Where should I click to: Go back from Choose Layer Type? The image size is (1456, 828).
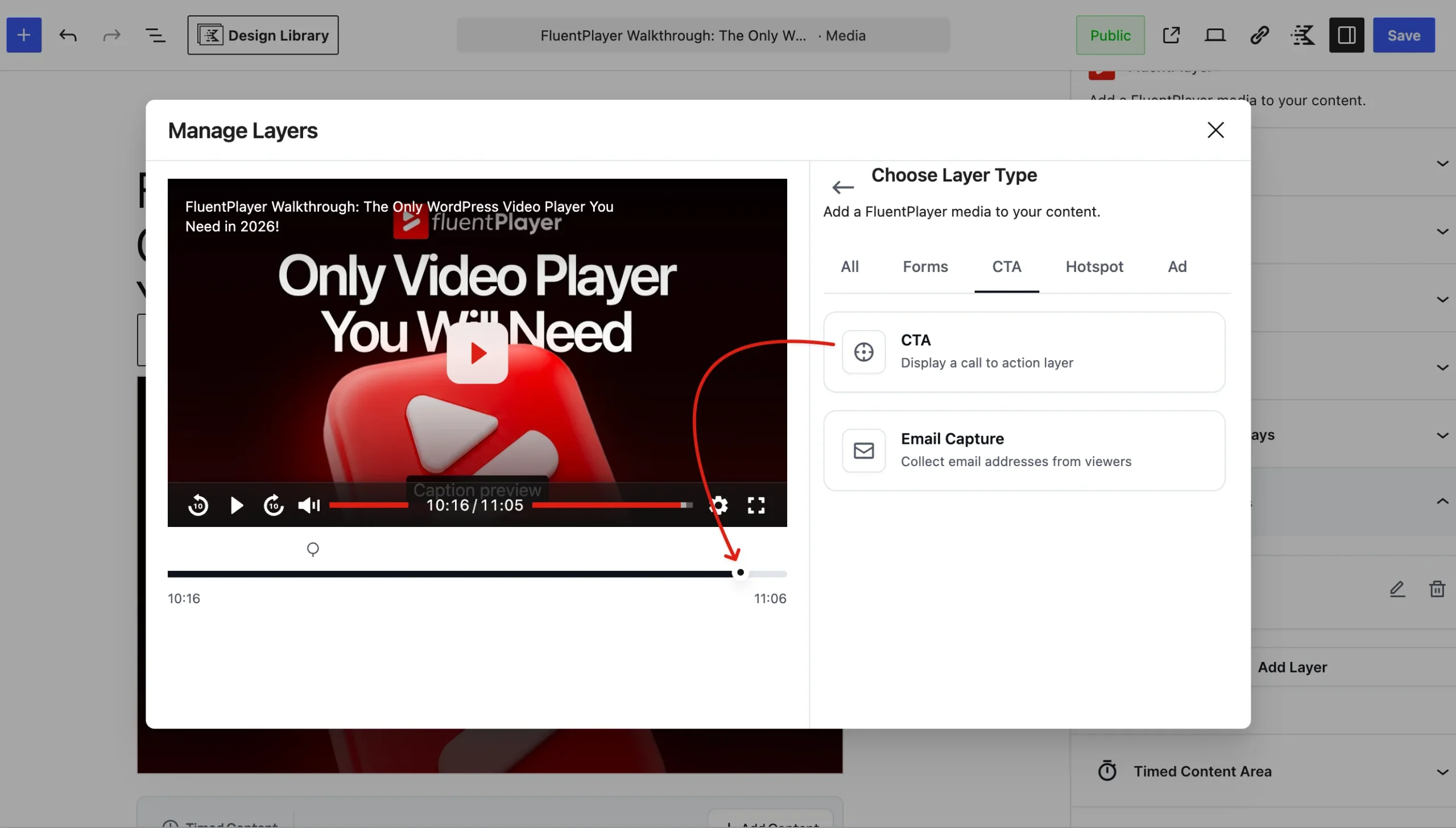point(842,187)
